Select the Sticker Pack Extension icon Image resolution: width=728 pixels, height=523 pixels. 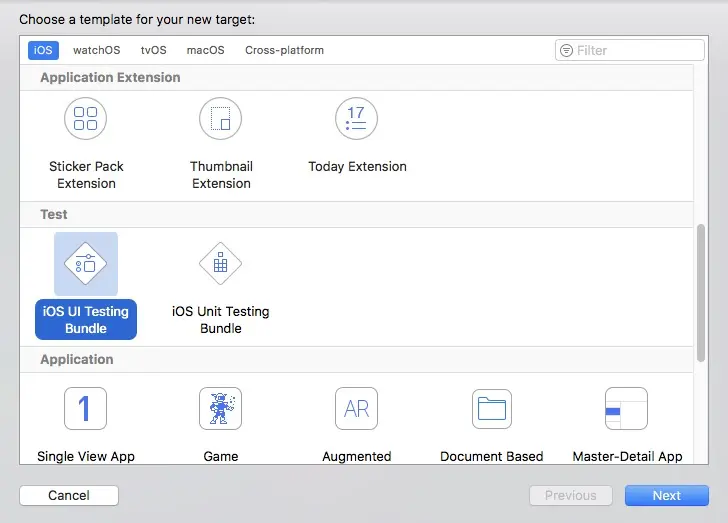coord(85,118)
